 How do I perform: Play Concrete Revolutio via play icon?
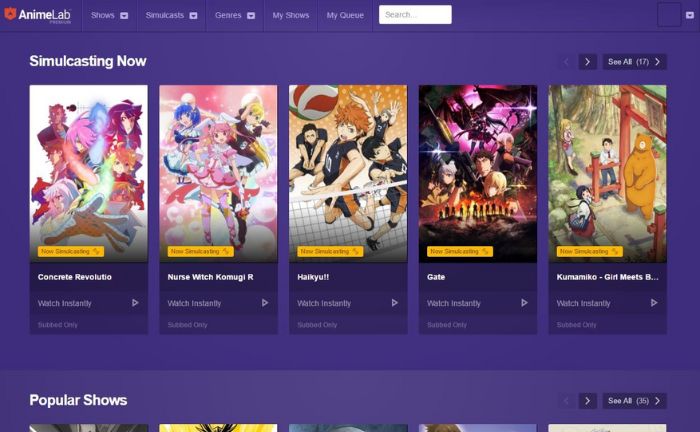click(135, 303)
